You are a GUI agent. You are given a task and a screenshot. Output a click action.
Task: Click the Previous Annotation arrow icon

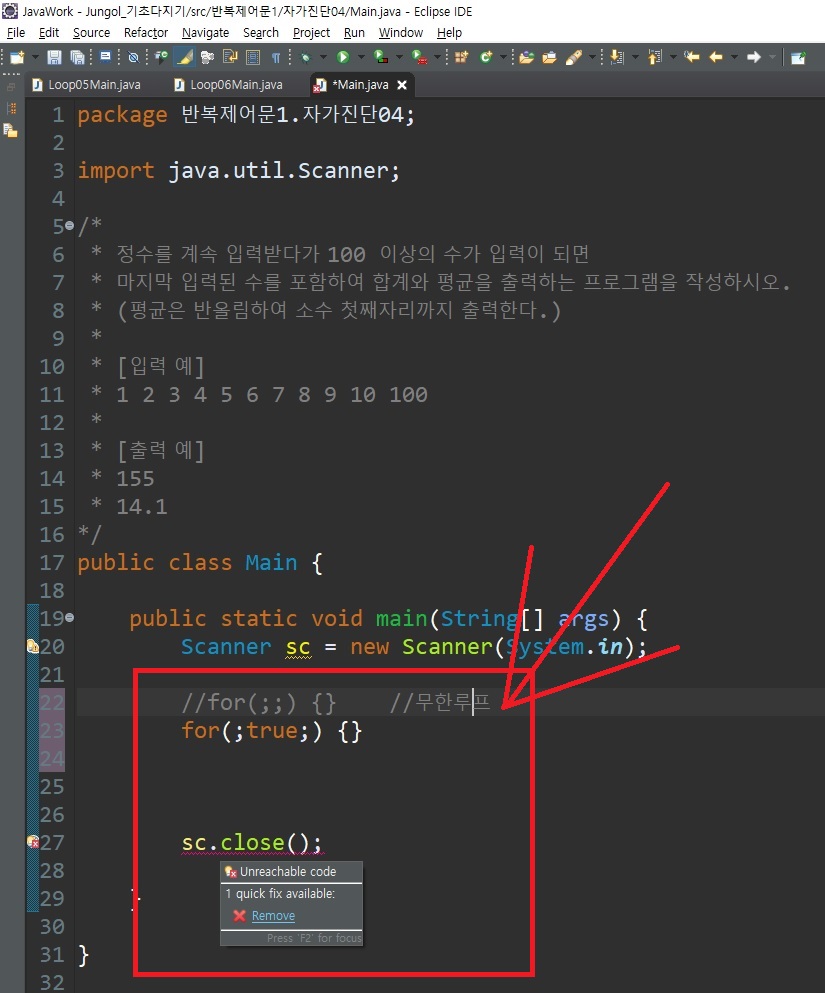click(655, 58)
